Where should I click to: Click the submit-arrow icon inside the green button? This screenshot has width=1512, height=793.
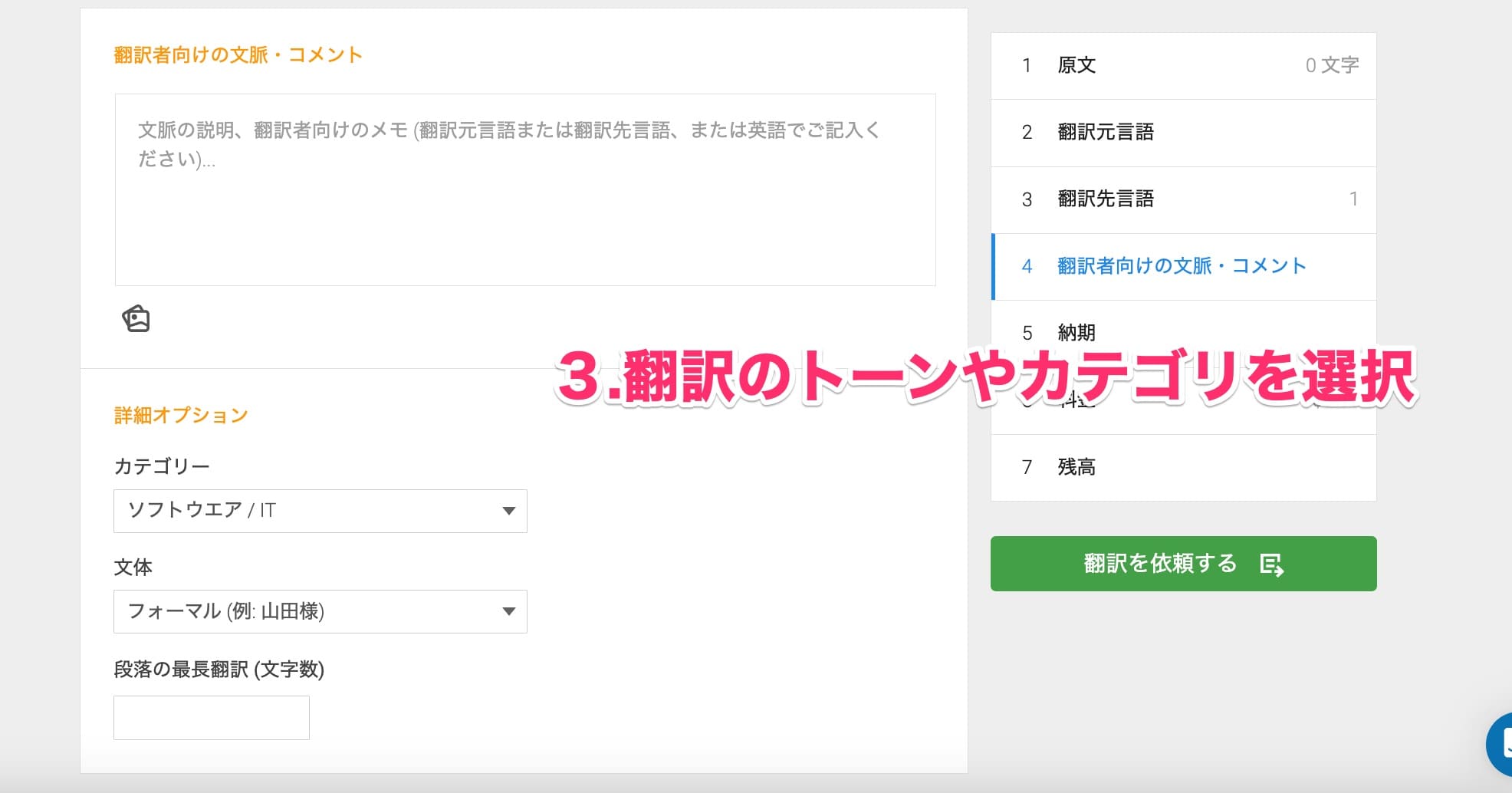[1272, 564]
